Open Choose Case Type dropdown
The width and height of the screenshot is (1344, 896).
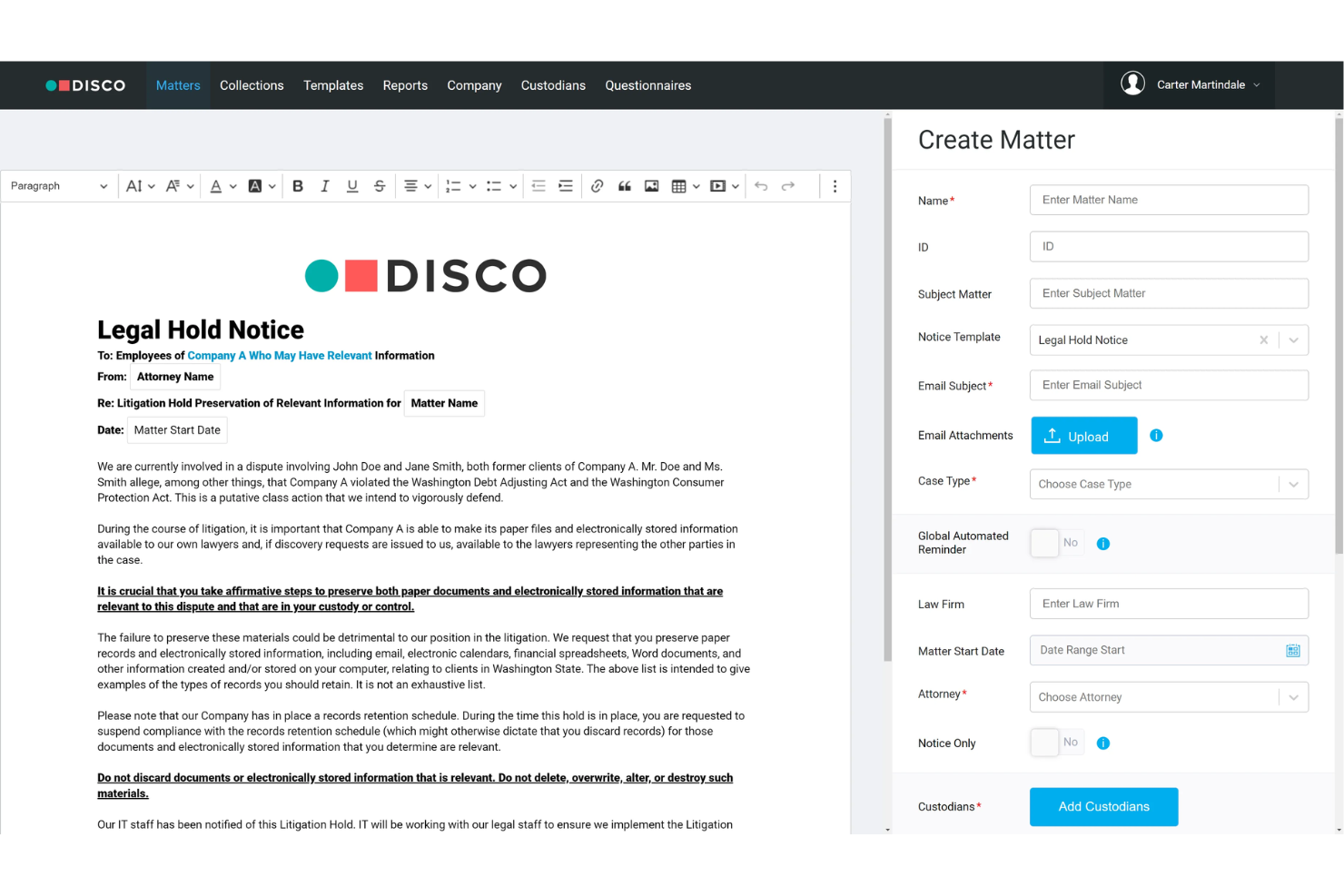[x=1169, y=484]
